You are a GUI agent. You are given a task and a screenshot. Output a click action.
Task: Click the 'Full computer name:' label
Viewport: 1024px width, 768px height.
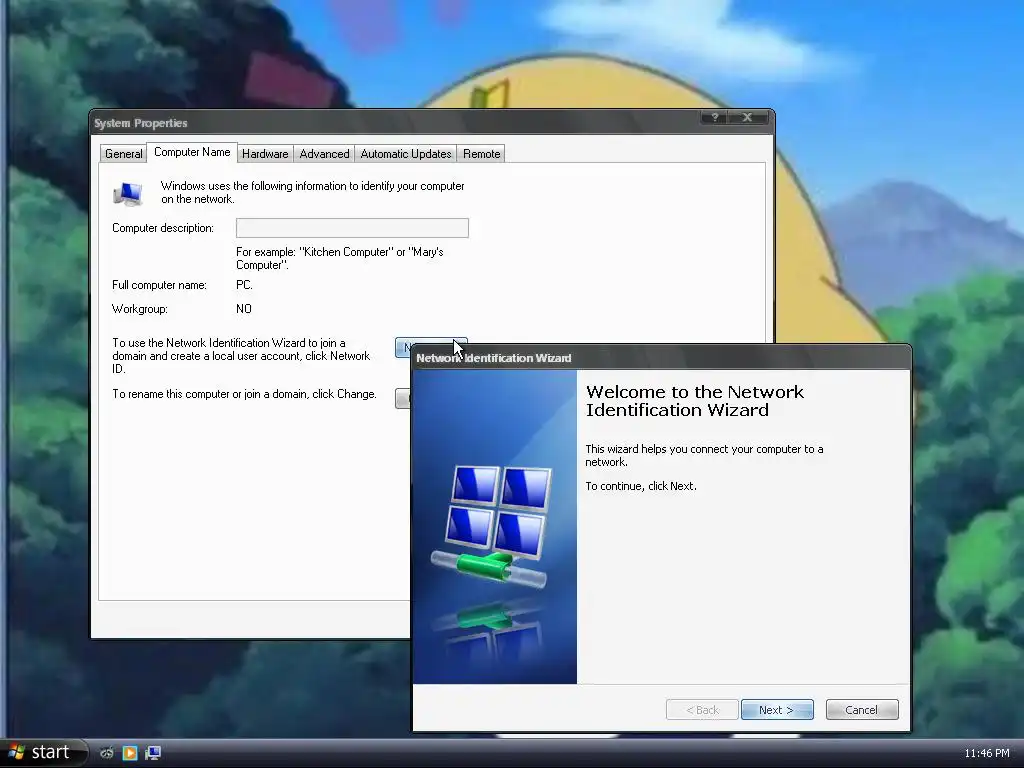[x=159, y=285]
